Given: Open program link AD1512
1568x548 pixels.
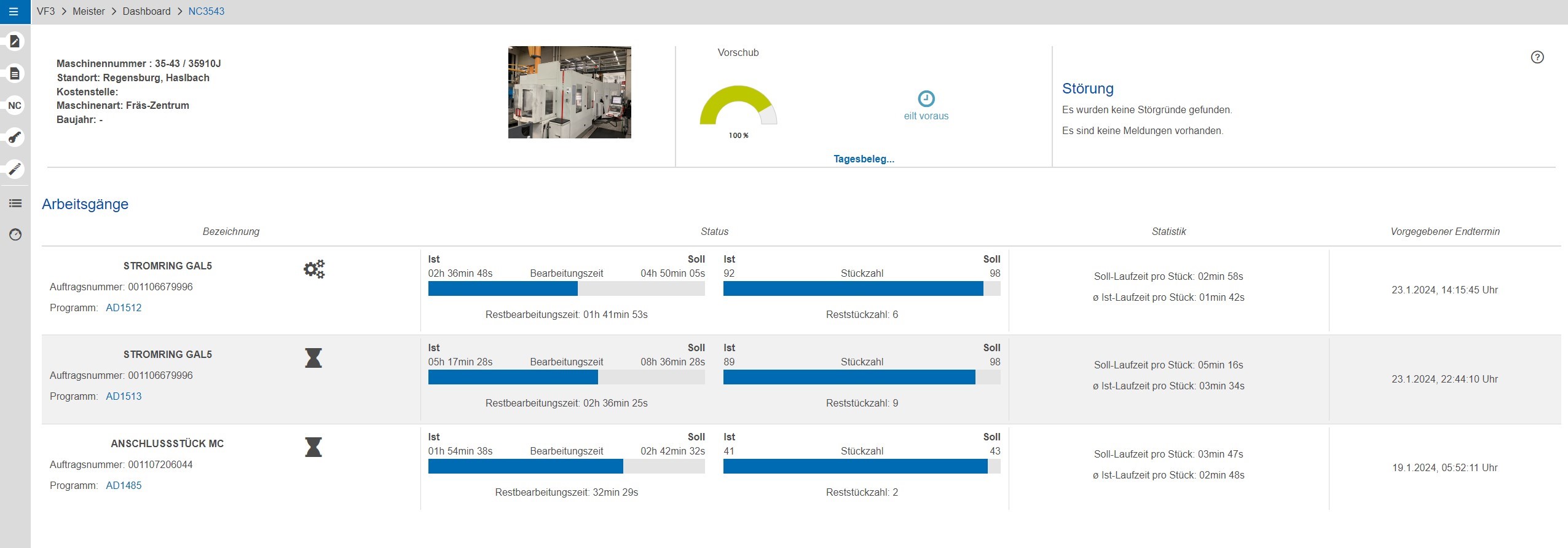Looking at the screenshot, I should click(124, 308).
